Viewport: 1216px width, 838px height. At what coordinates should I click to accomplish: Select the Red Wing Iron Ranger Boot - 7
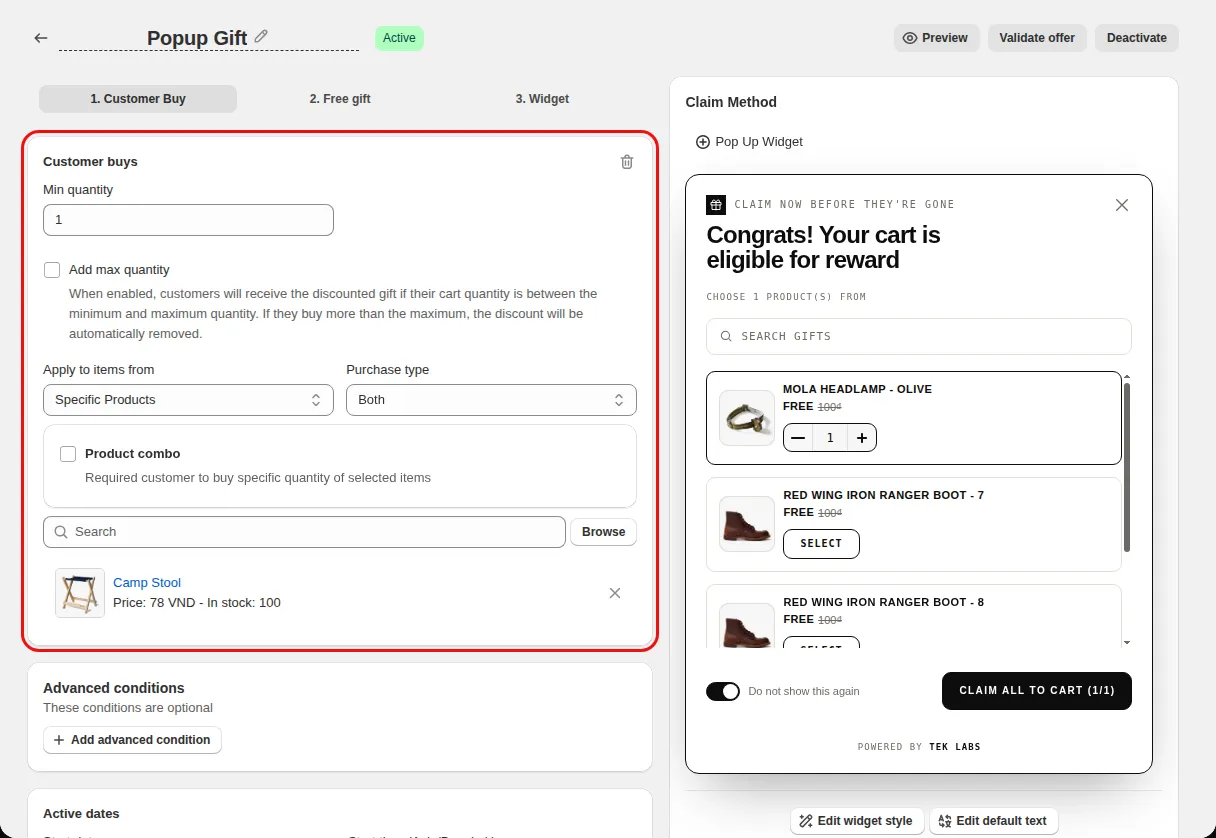[821, 544]
